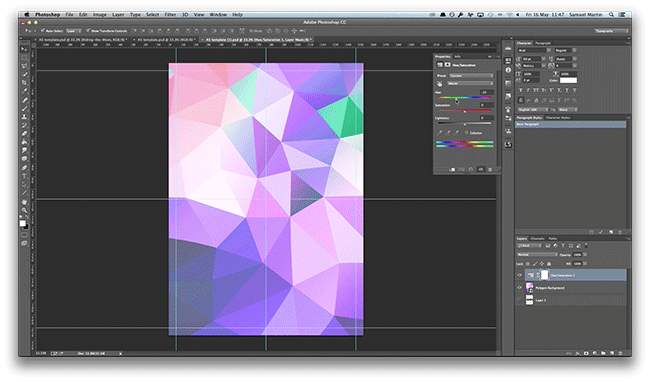Delete layer trash icon in Layers footer
Image resolution: width=650 pixels, height=382 pixels.
(x=620, y=353)
